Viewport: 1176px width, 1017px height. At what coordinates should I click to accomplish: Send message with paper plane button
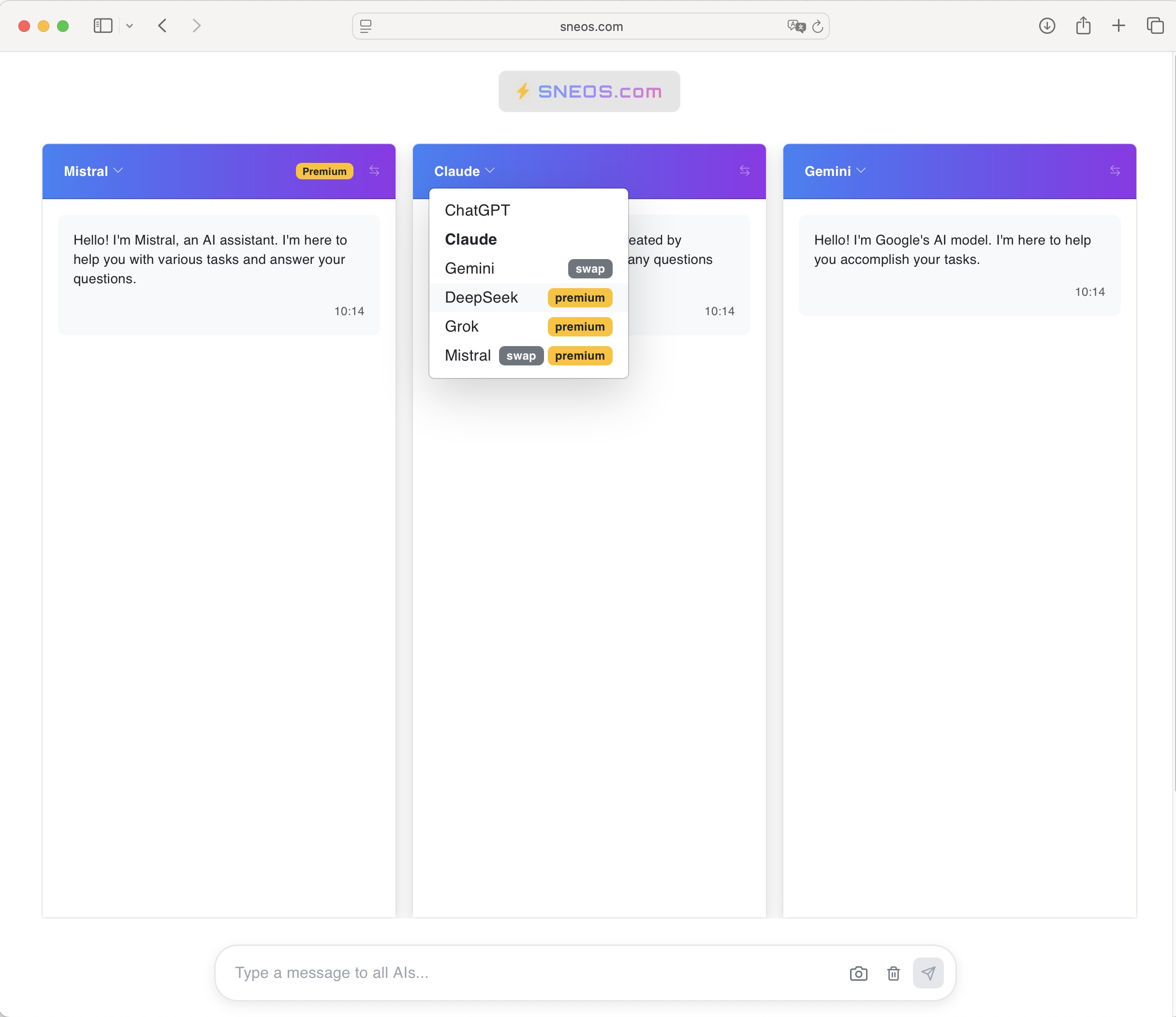pyautogui.click(x=928, y=973)
